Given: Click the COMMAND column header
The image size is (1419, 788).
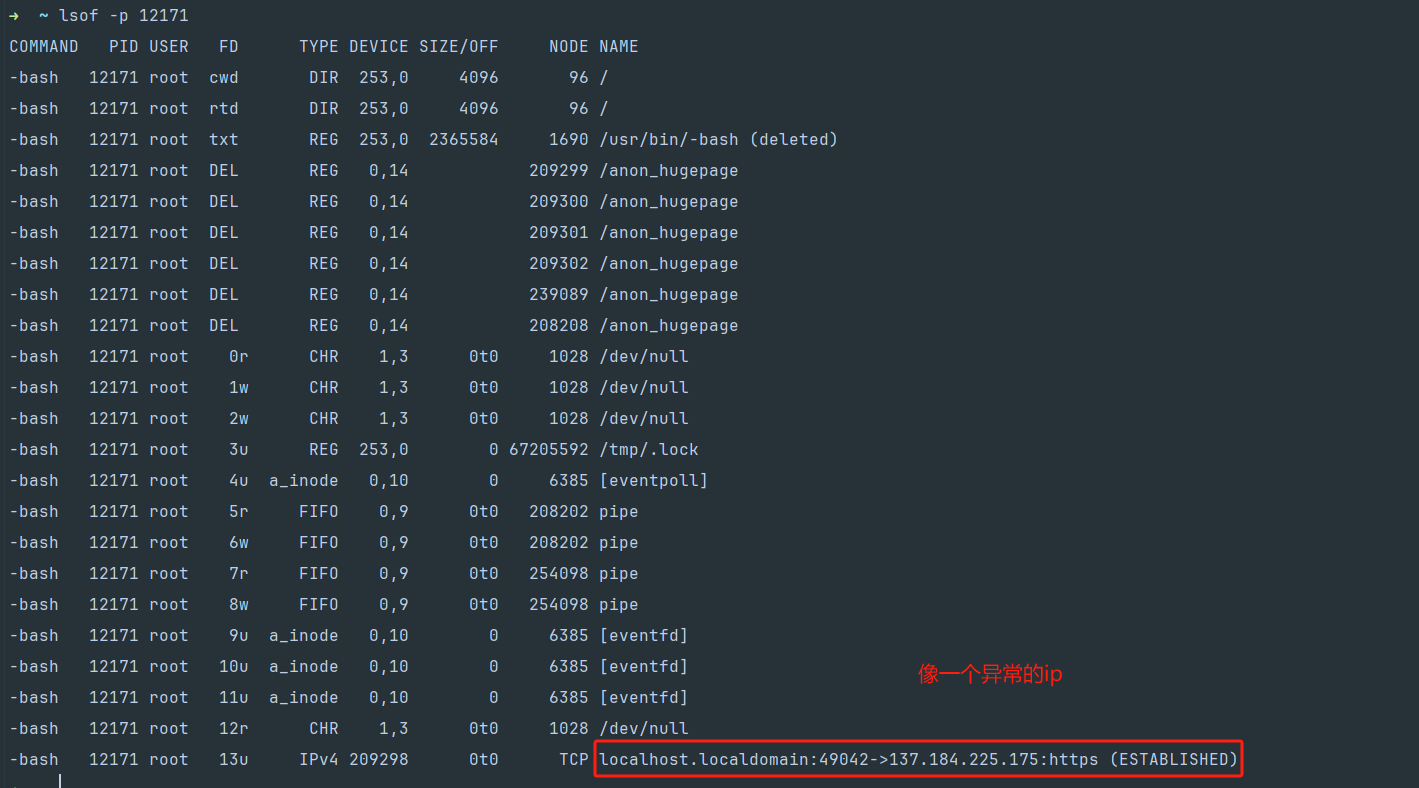Looking at the screenshot, I should click(x=44, y=47).
